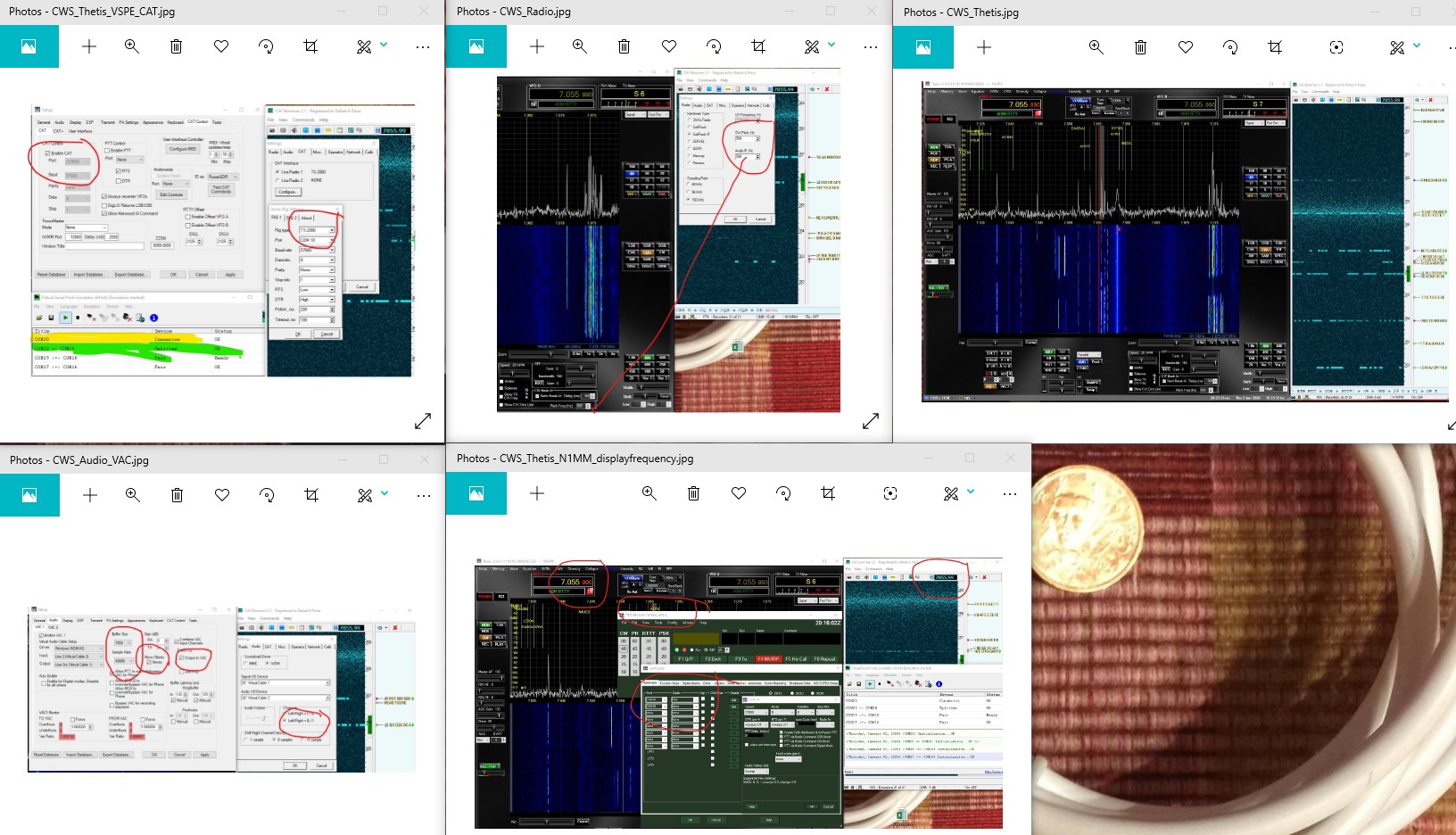The width and height of the screenshot is (1456, 835).
Task: Open three-dot menu in CWS_Thetis_N1MM_displayfrequency window
Action: [1009, 493]
